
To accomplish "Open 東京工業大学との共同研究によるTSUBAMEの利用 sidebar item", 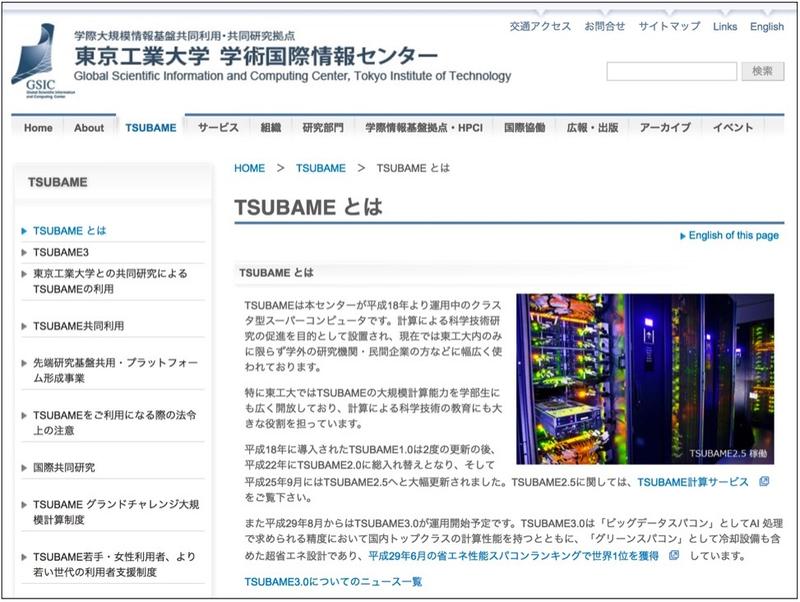I will tap(110, 282).
